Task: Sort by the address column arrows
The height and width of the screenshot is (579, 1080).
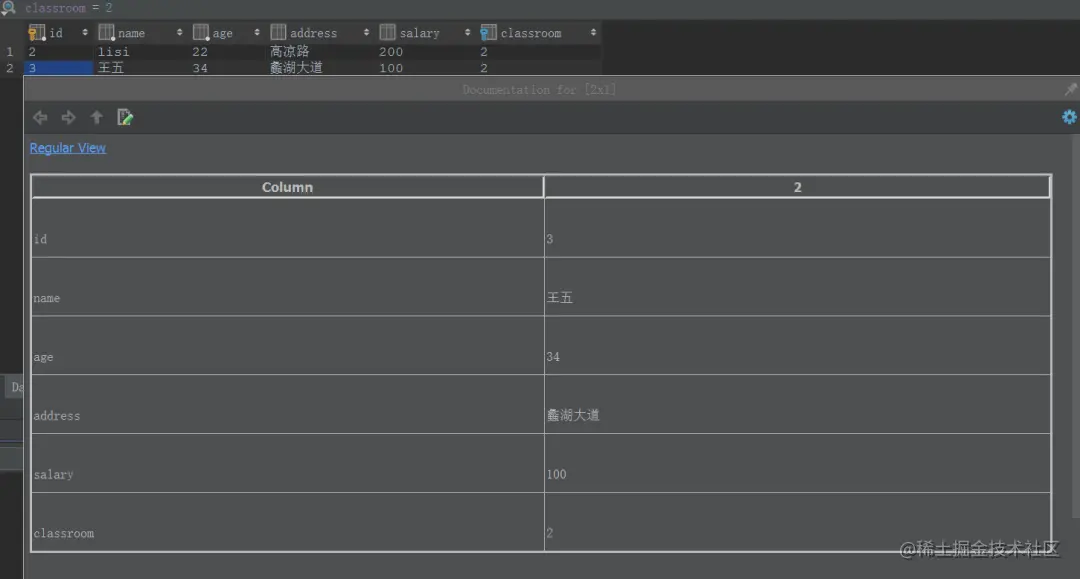Action: (x=366, y=32)
